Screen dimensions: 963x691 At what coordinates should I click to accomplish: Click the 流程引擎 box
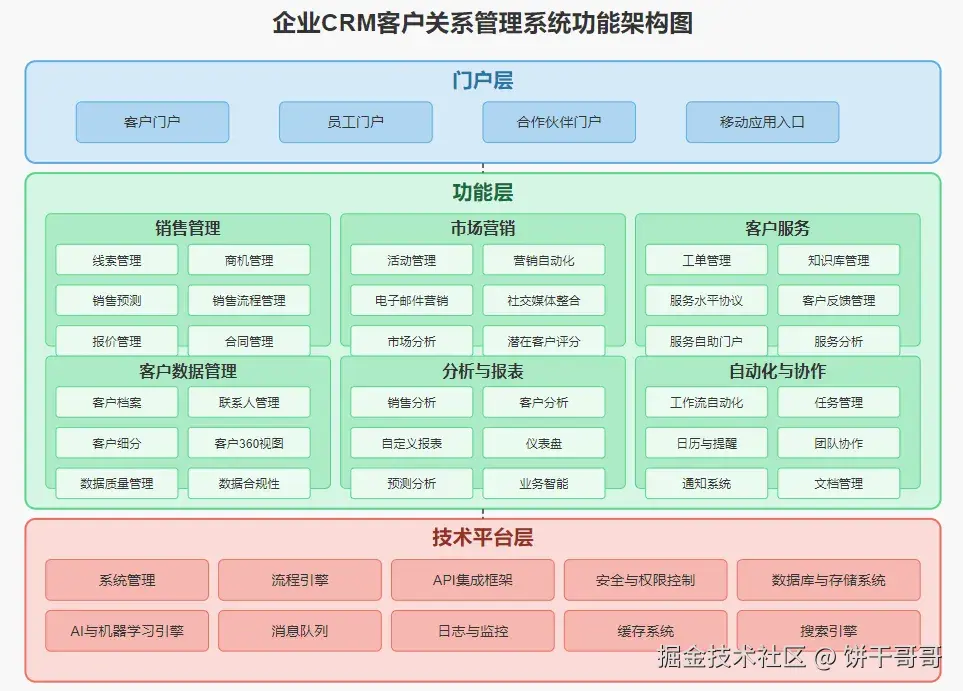(x=300, y=580)
